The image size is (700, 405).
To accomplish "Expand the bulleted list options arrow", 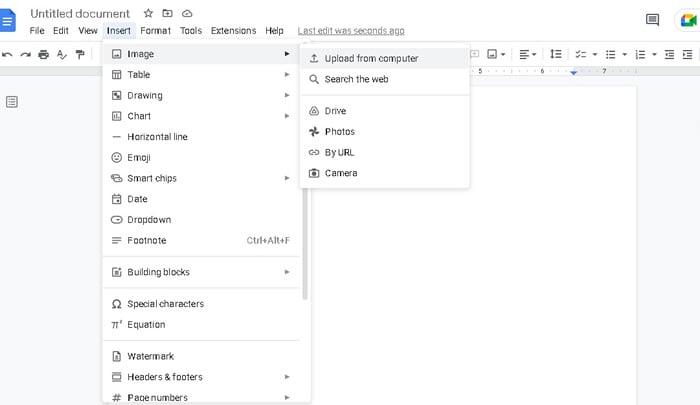I will tap(625, 54).
